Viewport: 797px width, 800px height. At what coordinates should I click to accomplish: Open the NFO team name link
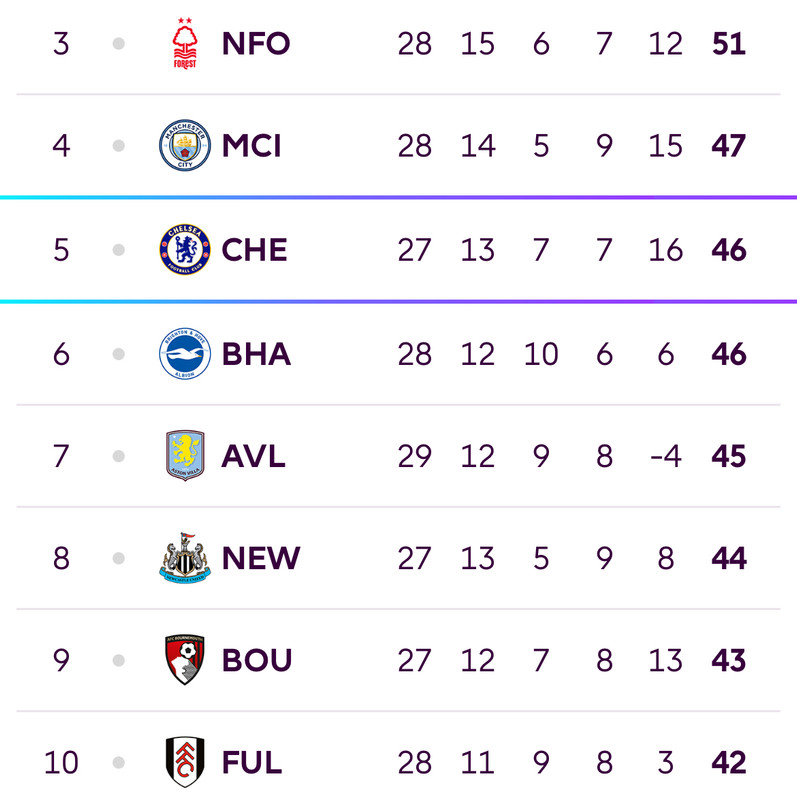coord(256,43)
